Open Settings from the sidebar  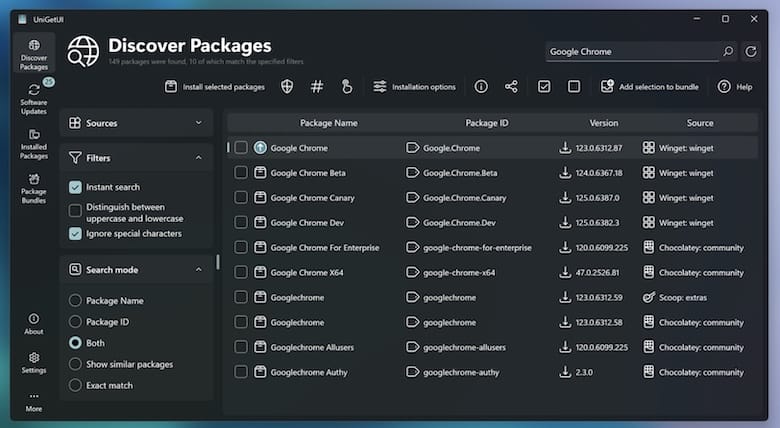(34, 362)
